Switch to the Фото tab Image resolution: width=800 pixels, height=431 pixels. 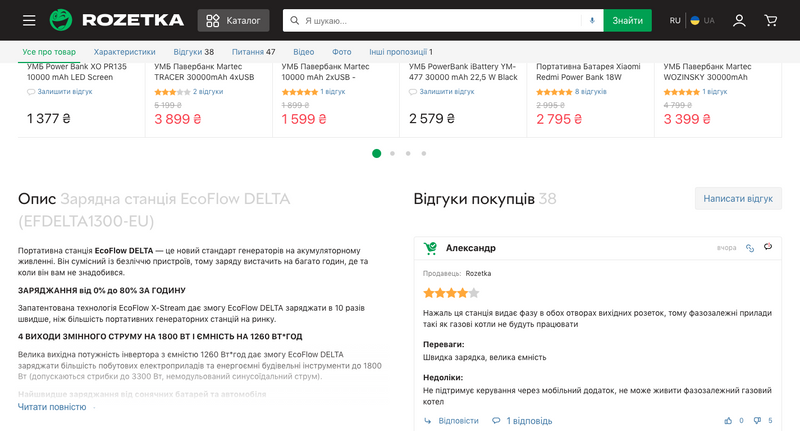pos(341,52)
